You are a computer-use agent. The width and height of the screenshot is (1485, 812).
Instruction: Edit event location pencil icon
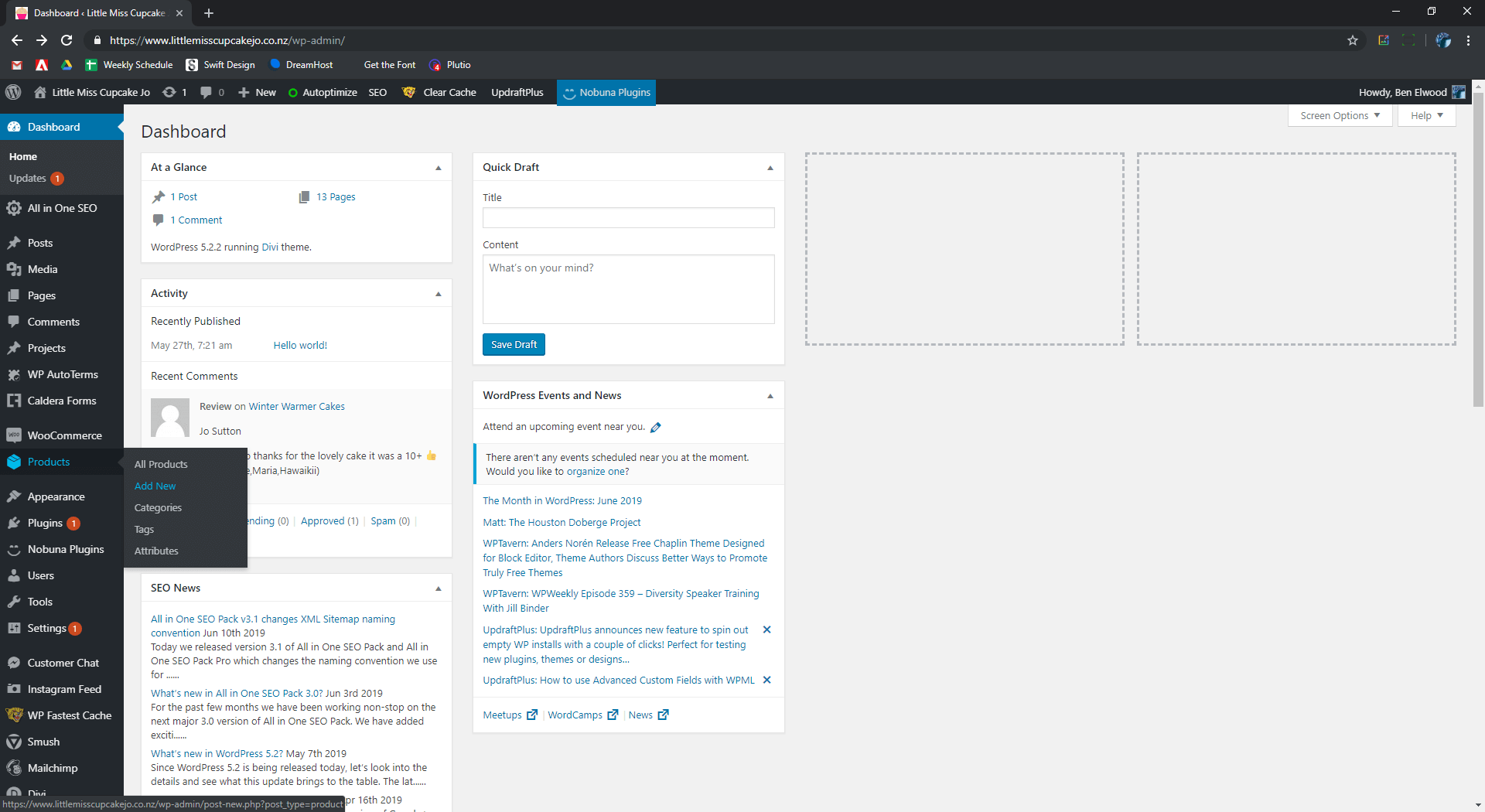click(656, 427)
